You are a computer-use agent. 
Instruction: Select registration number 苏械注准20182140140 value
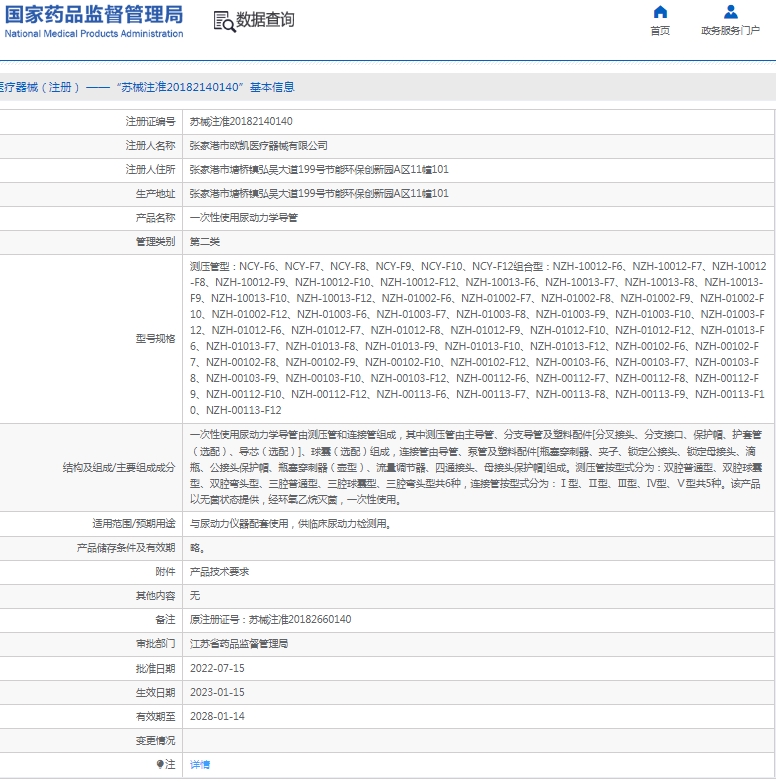click(241, 121)
